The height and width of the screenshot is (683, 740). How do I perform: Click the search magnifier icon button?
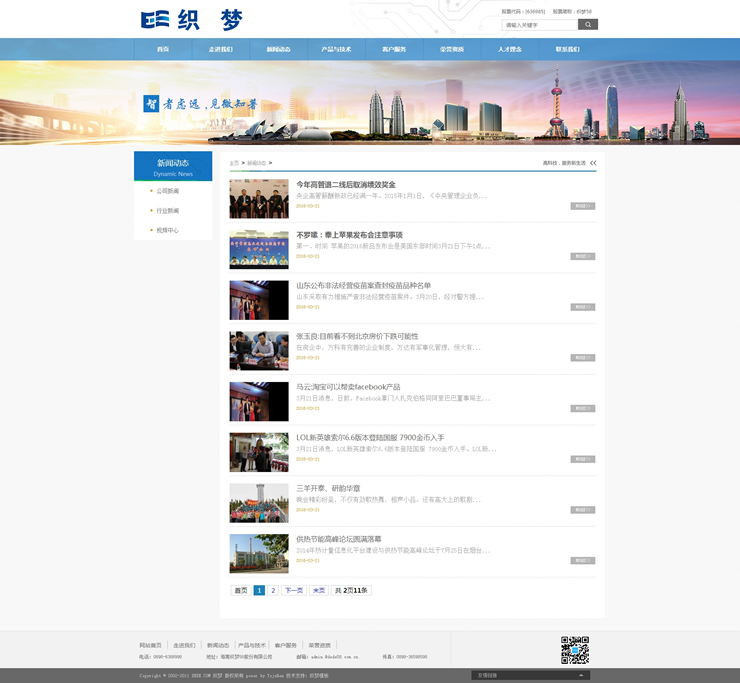pos(587,25)
